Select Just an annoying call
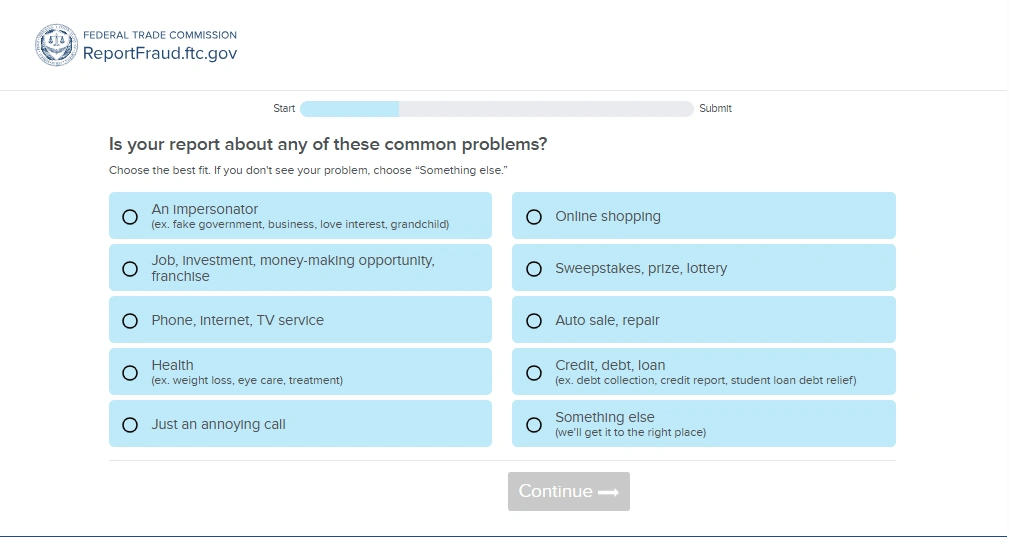 130,425
